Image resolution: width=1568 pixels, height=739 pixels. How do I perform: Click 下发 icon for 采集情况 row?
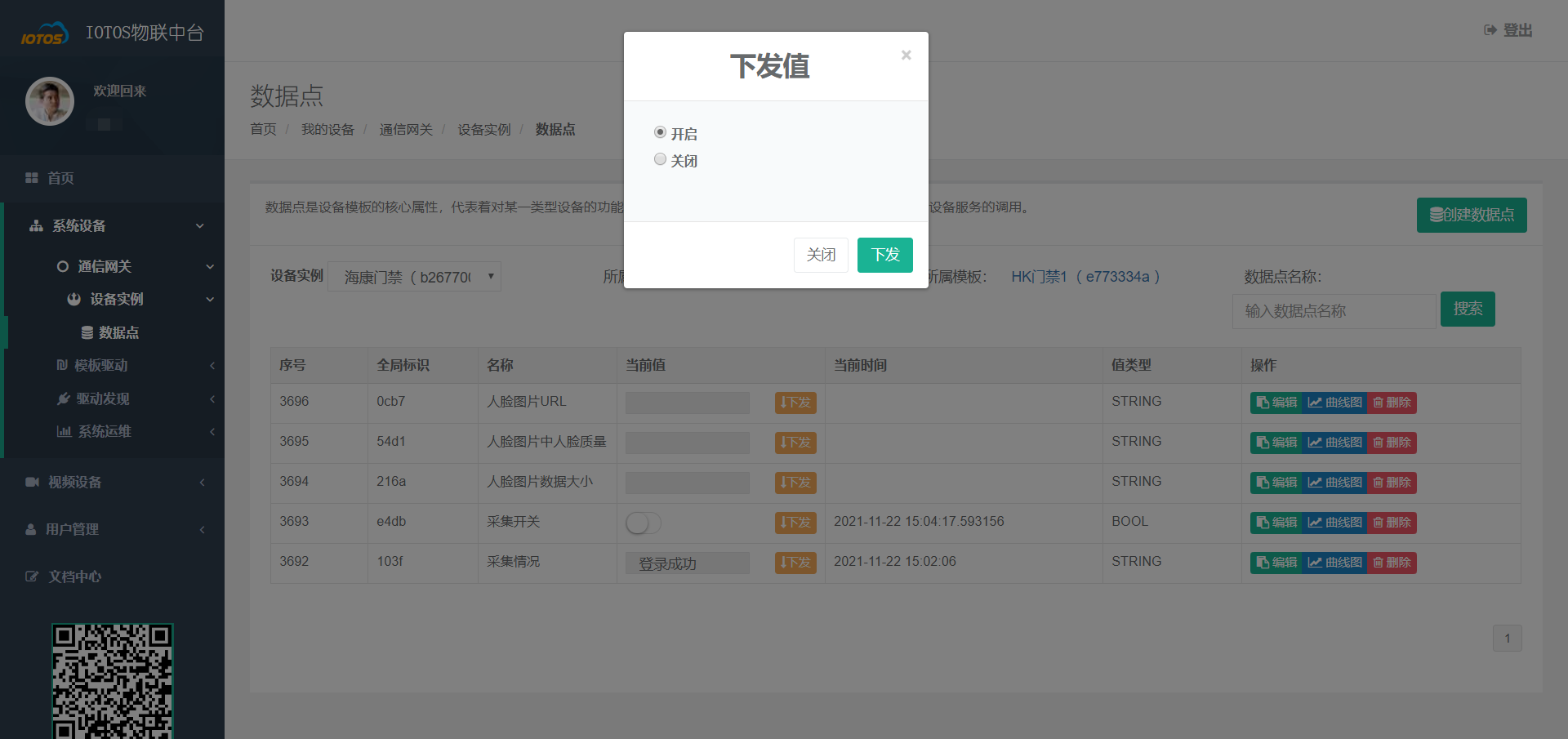(x=795, y=563)
